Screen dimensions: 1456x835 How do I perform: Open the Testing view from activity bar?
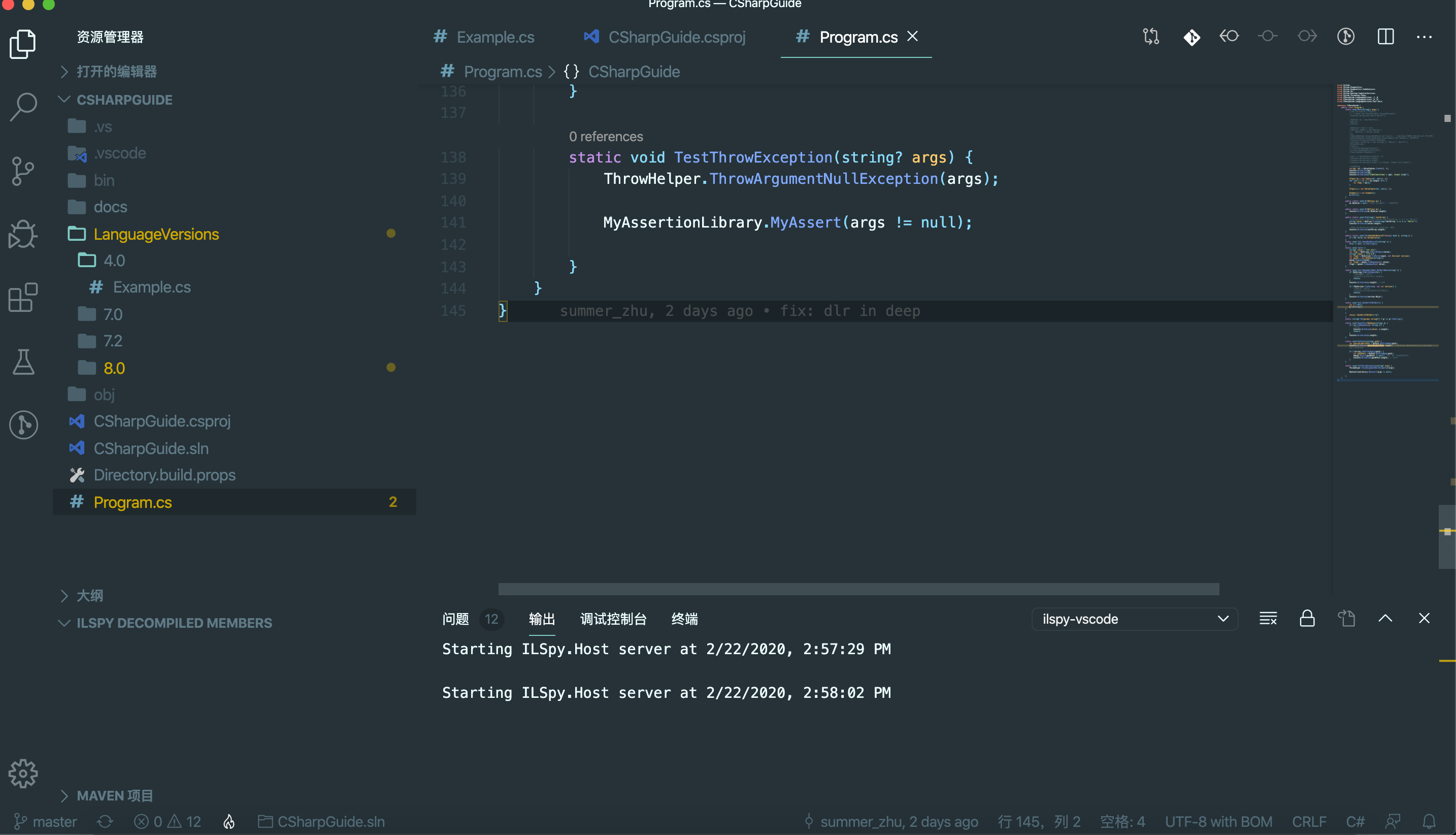pyautogui.click(x=23, y=362)
